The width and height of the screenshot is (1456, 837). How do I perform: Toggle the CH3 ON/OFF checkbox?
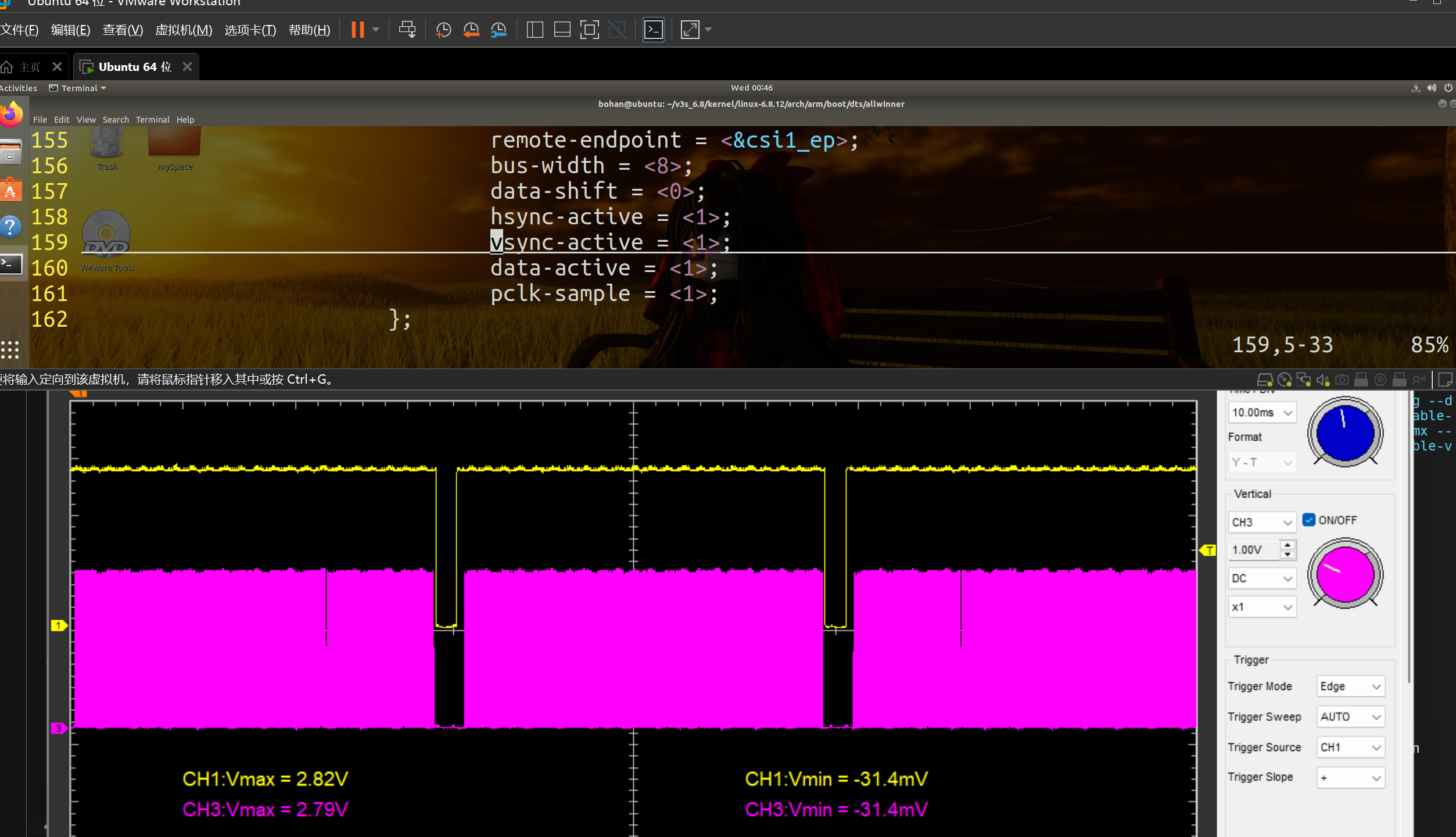[1308, 520]
